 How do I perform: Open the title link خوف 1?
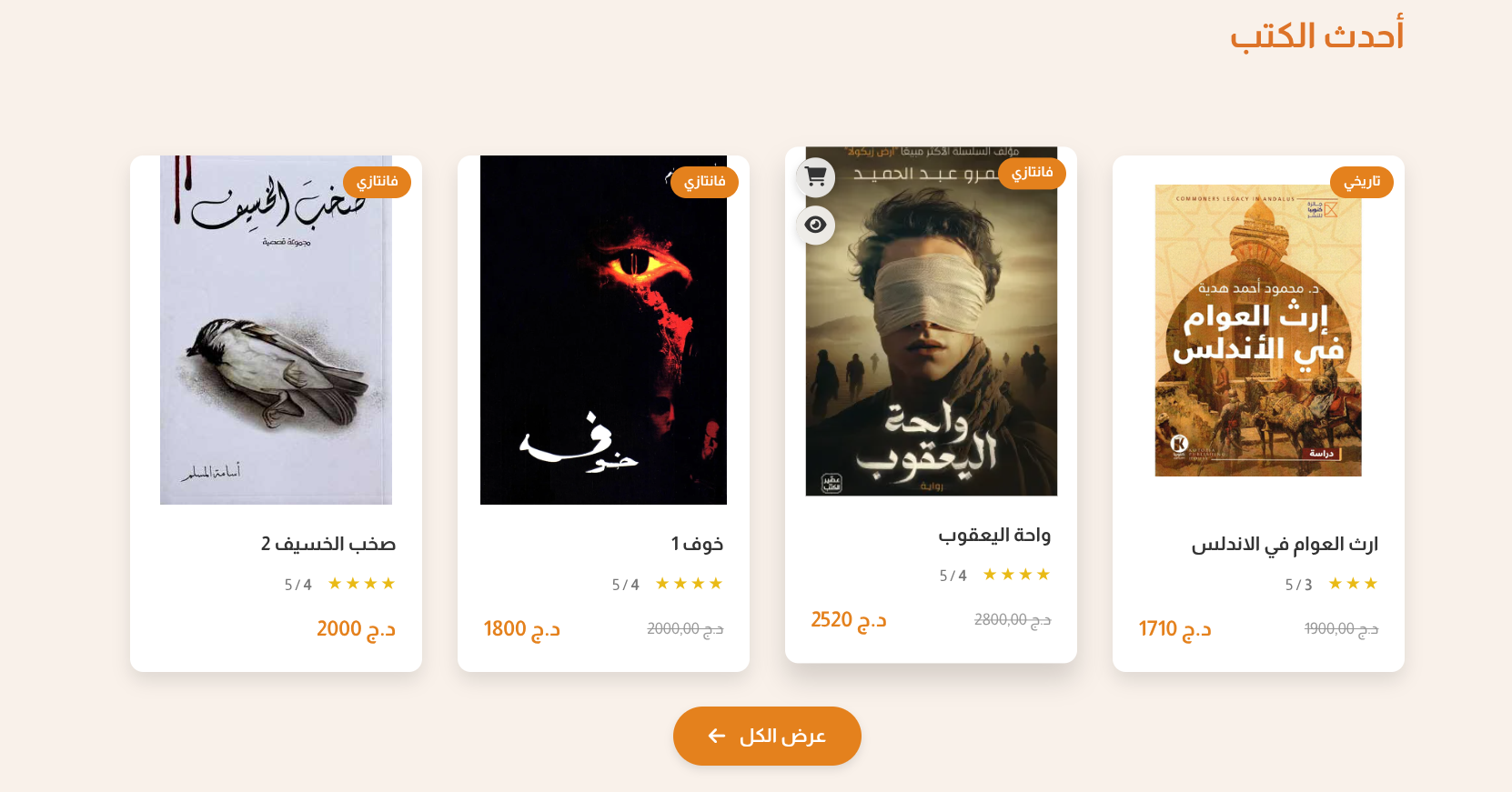(x=698, y=544)
